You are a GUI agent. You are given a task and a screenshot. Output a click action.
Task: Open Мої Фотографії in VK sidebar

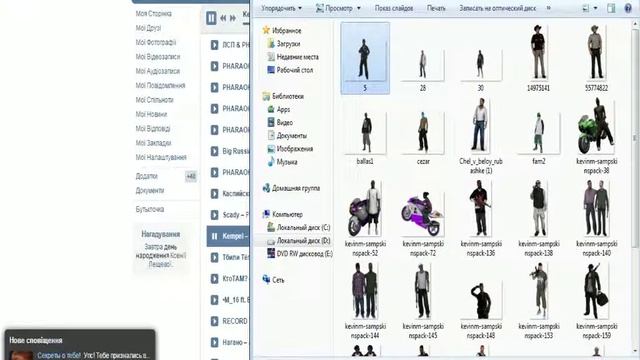click(156, 42)
